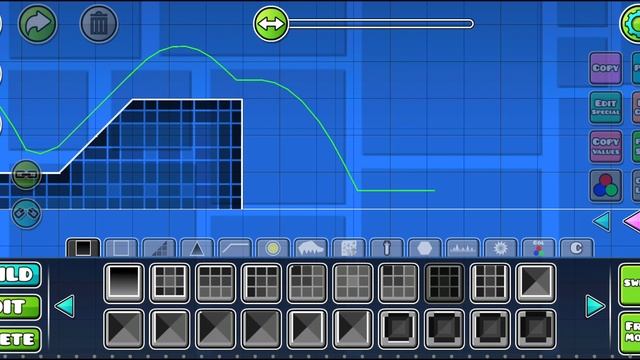Open the custom objects C tab
The image size is (640, 360).
tap(576, 248)
